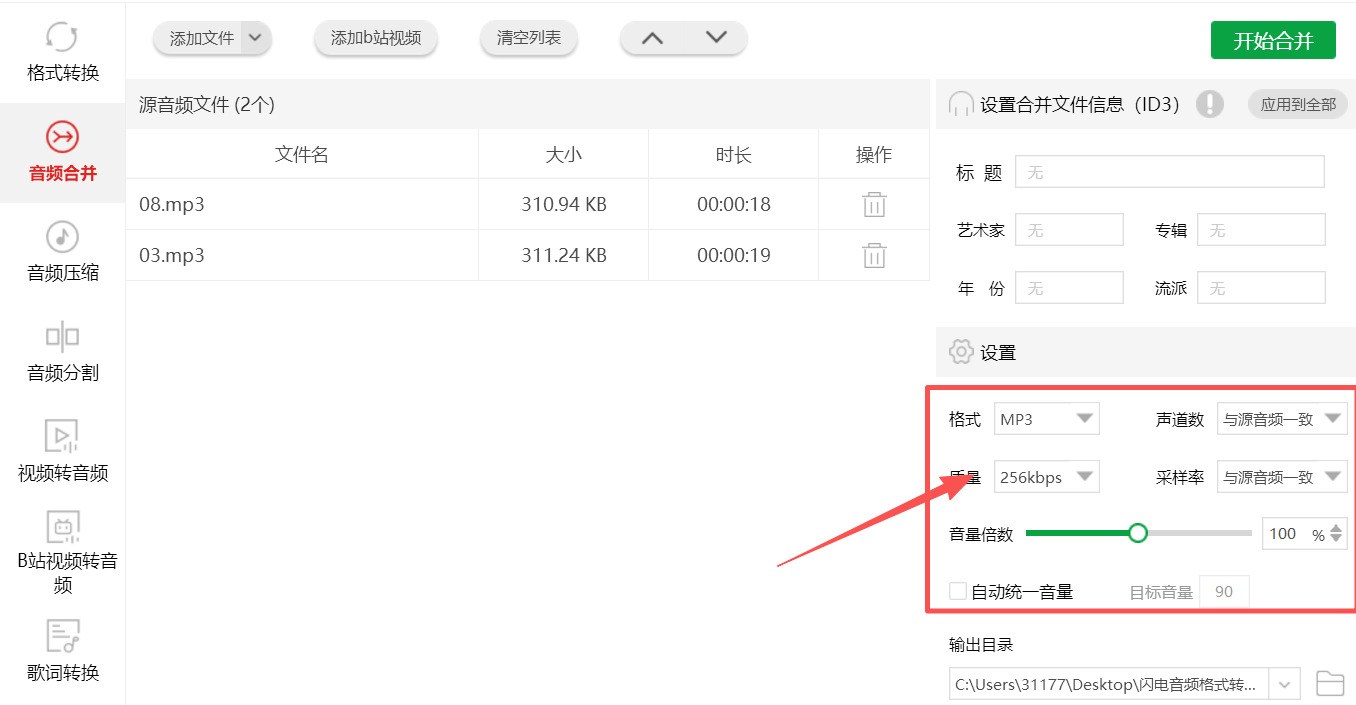Open the 音频压缩 audio compression section
1356x705 pixels.
tap(62, 252)
